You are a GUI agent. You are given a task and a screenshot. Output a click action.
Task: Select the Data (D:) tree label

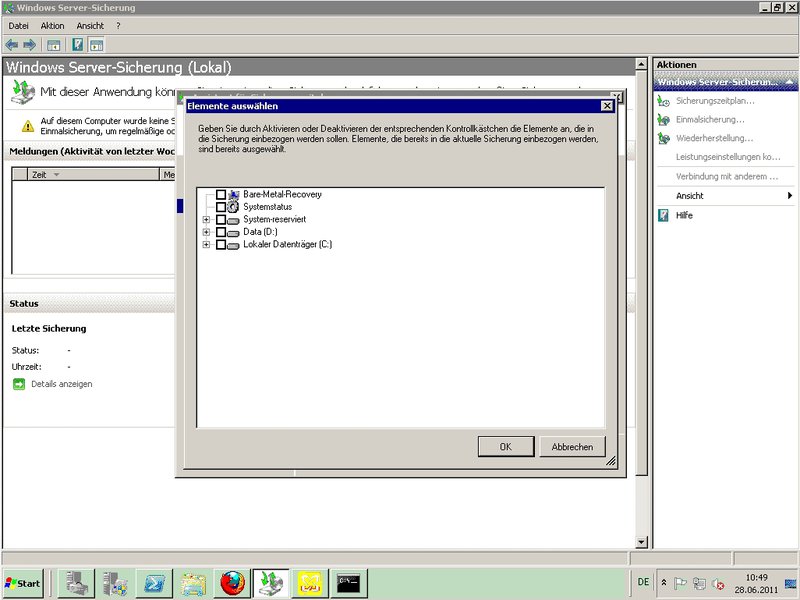pyautogui.click(x=260, y=232)
